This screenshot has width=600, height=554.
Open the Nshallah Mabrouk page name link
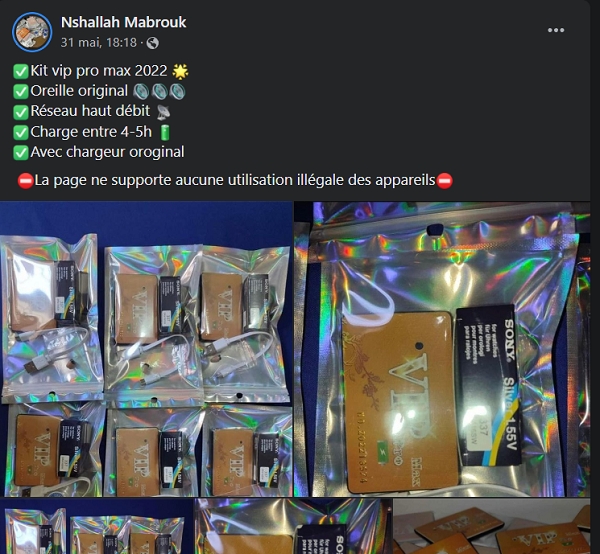coord(124,22)
